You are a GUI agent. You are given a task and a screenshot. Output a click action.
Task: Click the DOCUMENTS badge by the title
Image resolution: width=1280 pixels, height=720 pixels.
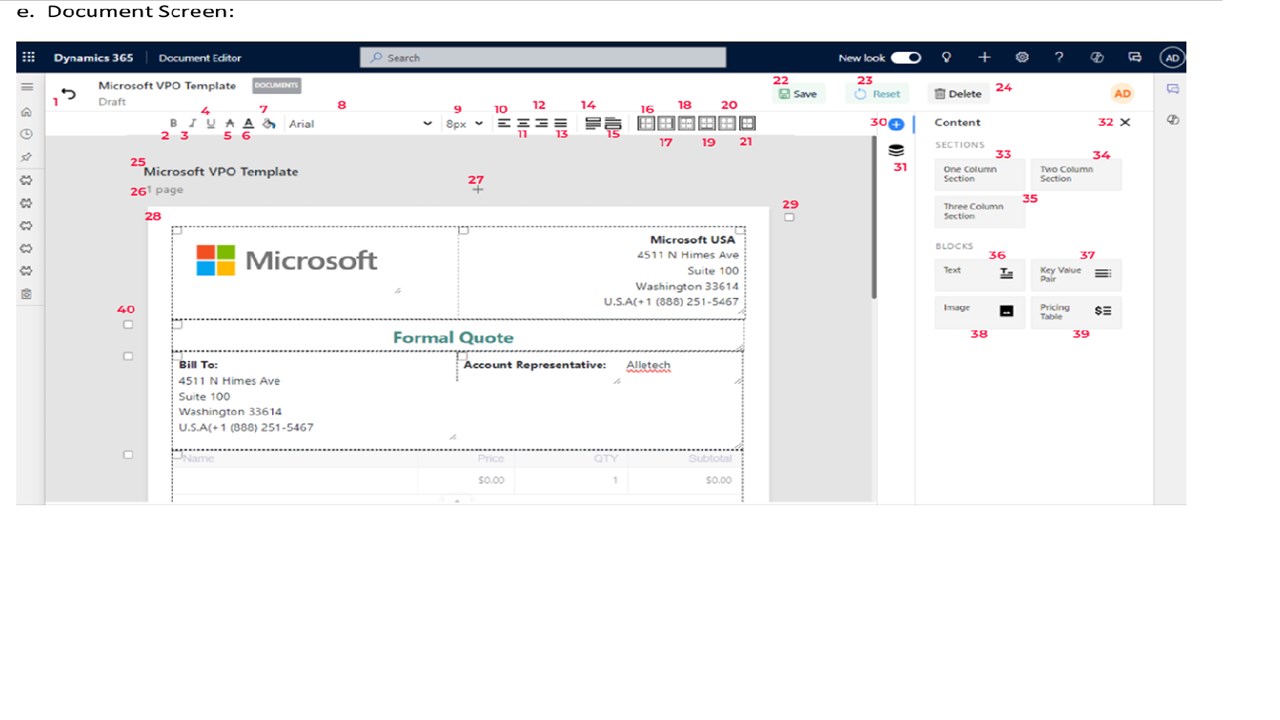point(277,85)
